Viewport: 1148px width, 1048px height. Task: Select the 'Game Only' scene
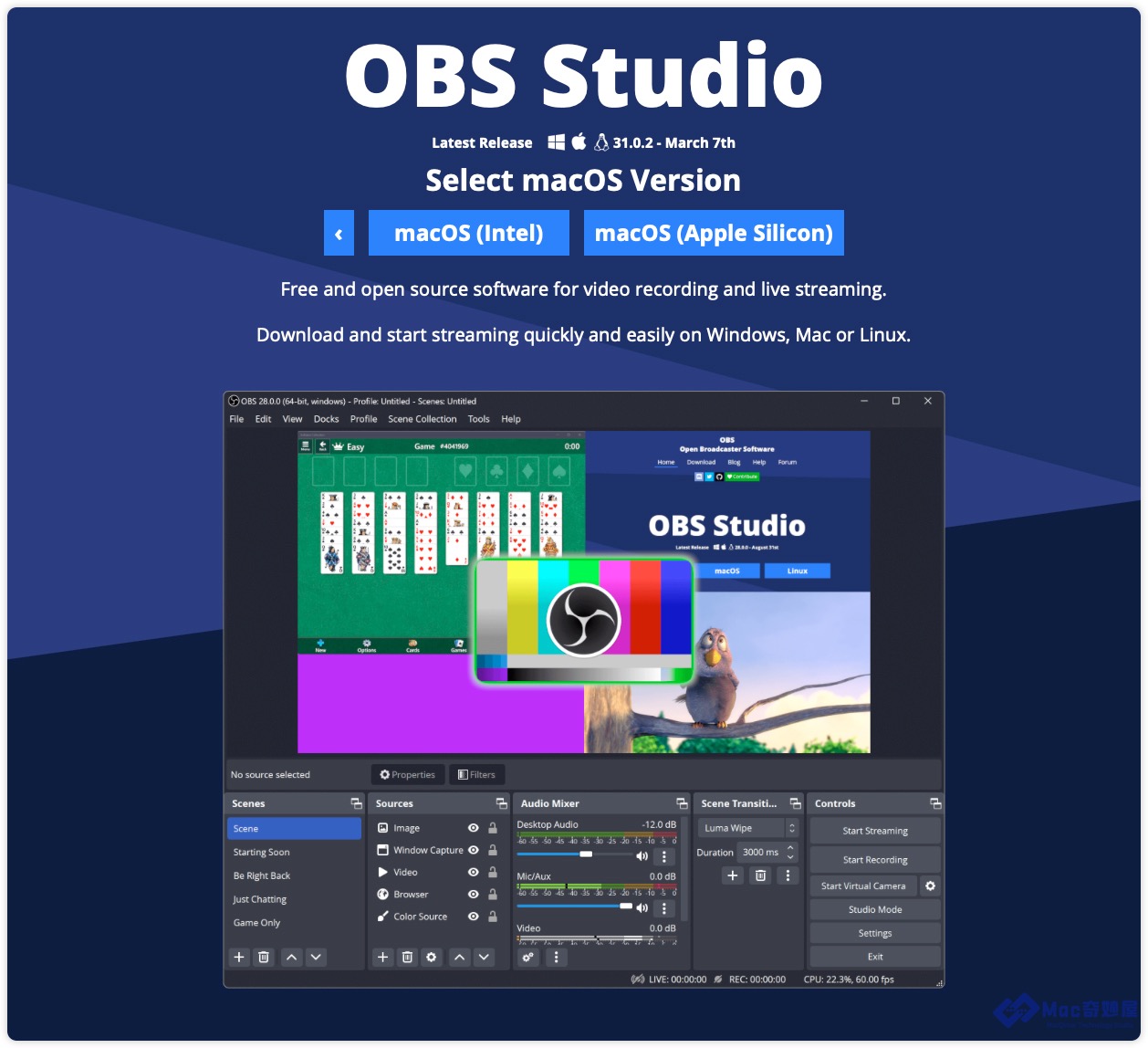click(294, 923)
